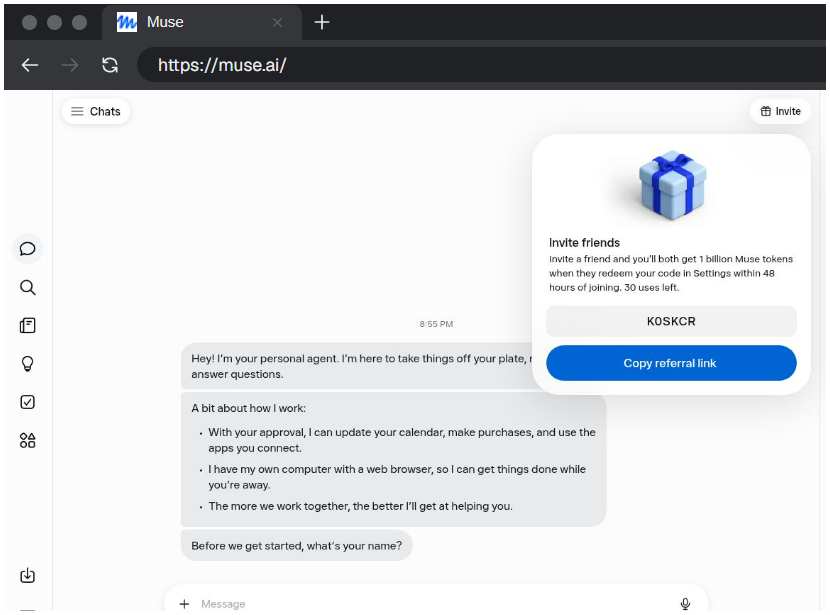Open the notebook library icon in sidebar
This screenshot has width=830, height=615.
point(28,325)
